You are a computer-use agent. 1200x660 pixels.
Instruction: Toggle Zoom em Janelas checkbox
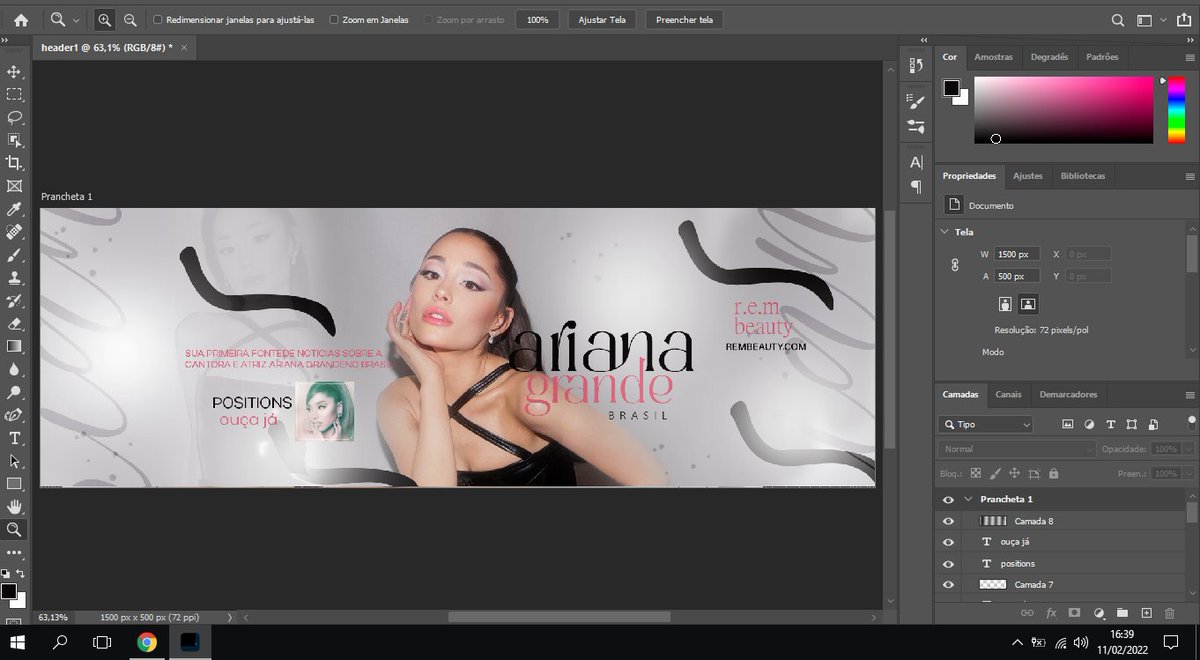click(335, 20)
